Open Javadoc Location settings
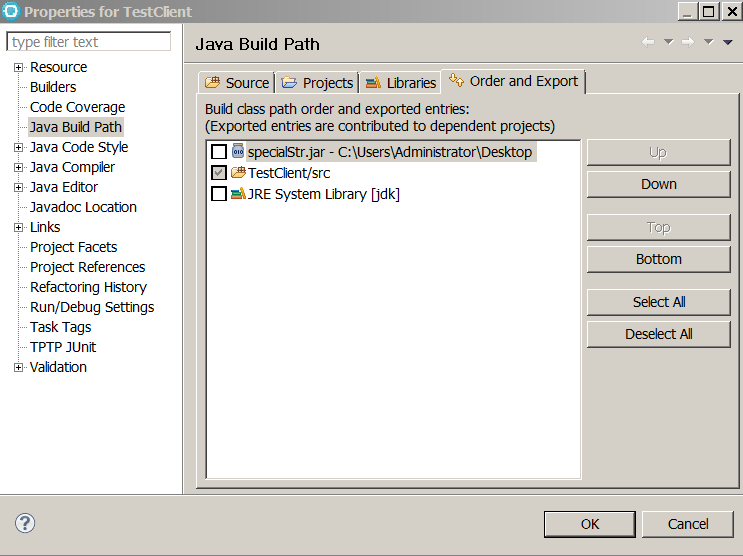 (x=83, y=207)
